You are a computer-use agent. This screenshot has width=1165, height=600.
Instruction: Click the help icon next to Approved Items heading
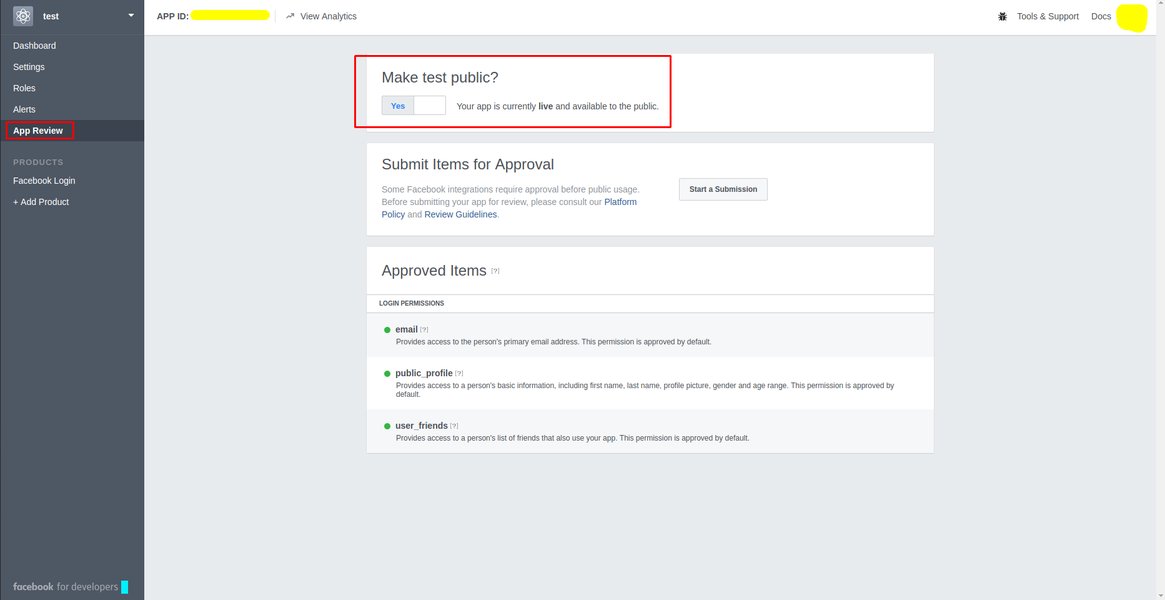(495, 271)
